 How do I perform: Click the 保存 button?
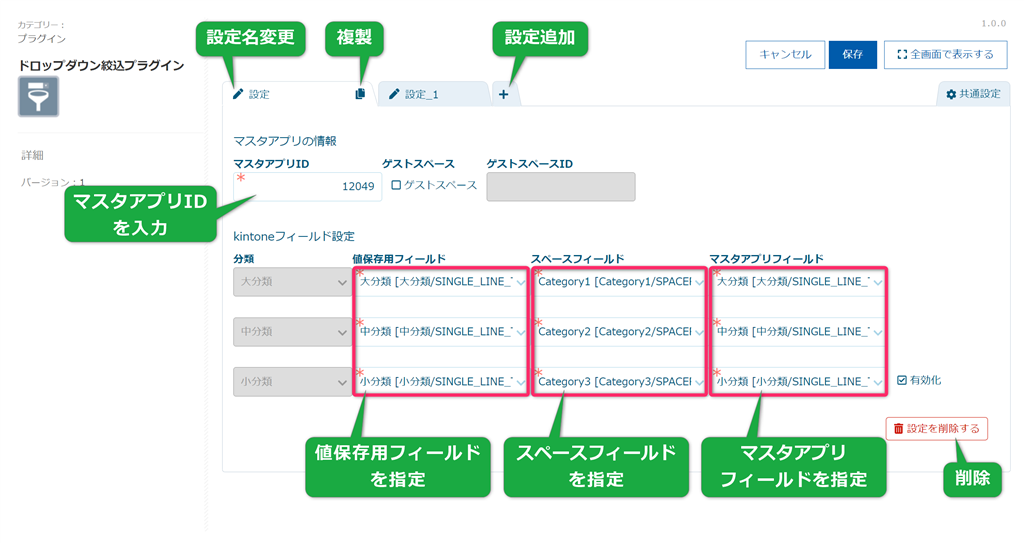click(x=852, y=54)
